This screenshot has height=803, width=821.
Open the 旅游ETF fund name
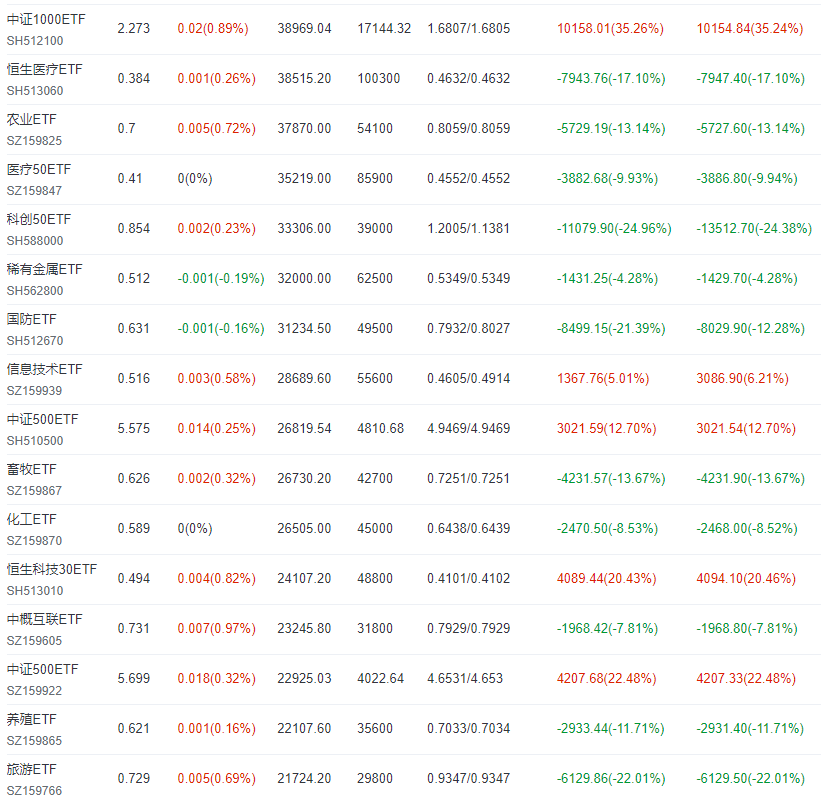point(31,769)
